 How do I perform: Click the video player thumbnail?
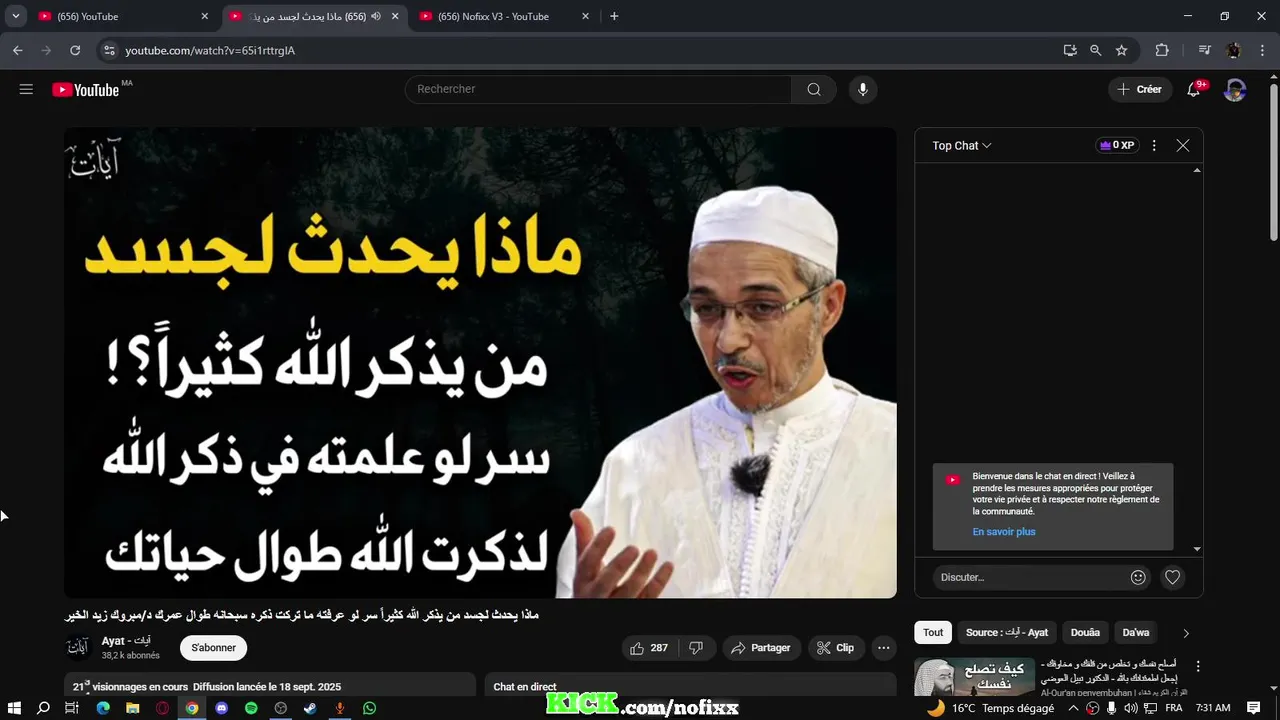[480, 362]
